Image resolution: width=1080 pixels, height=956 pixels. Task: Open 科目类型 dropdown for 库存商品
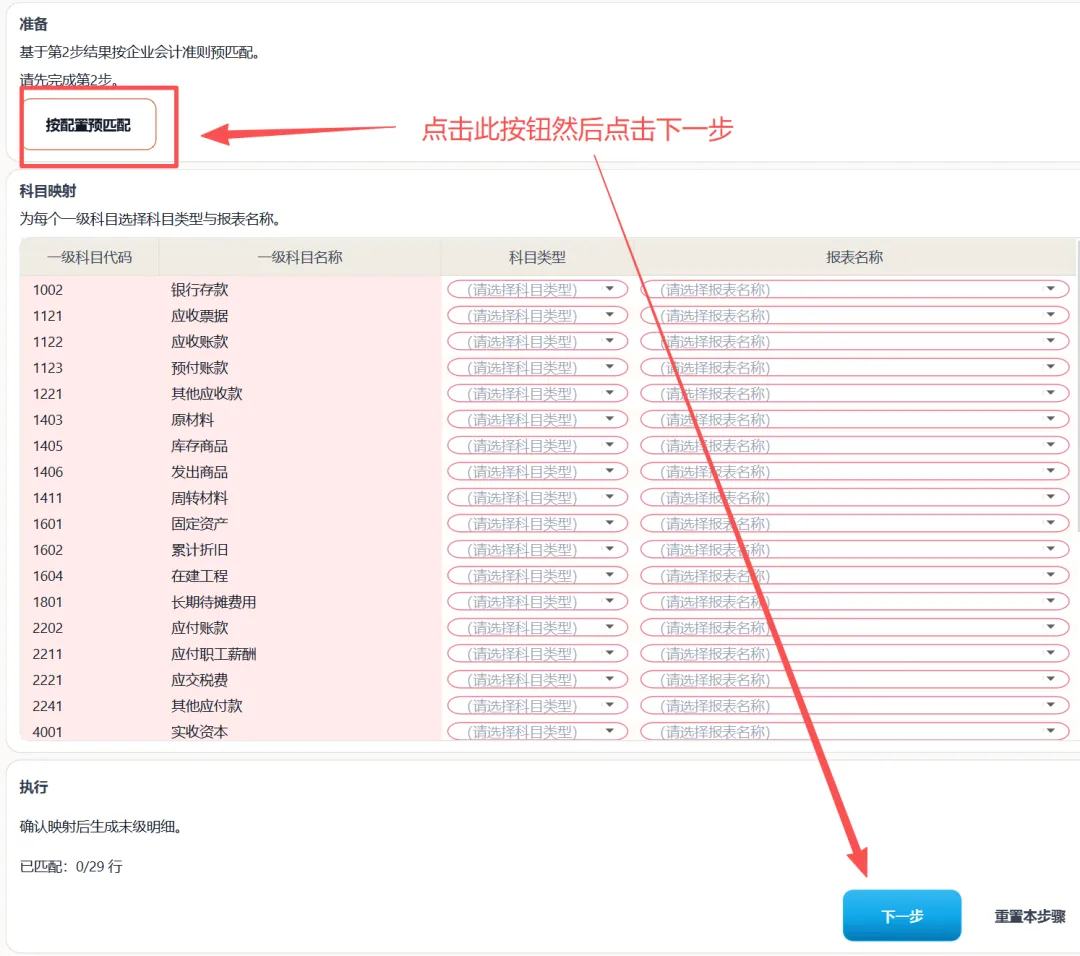(x=537, y=446)
